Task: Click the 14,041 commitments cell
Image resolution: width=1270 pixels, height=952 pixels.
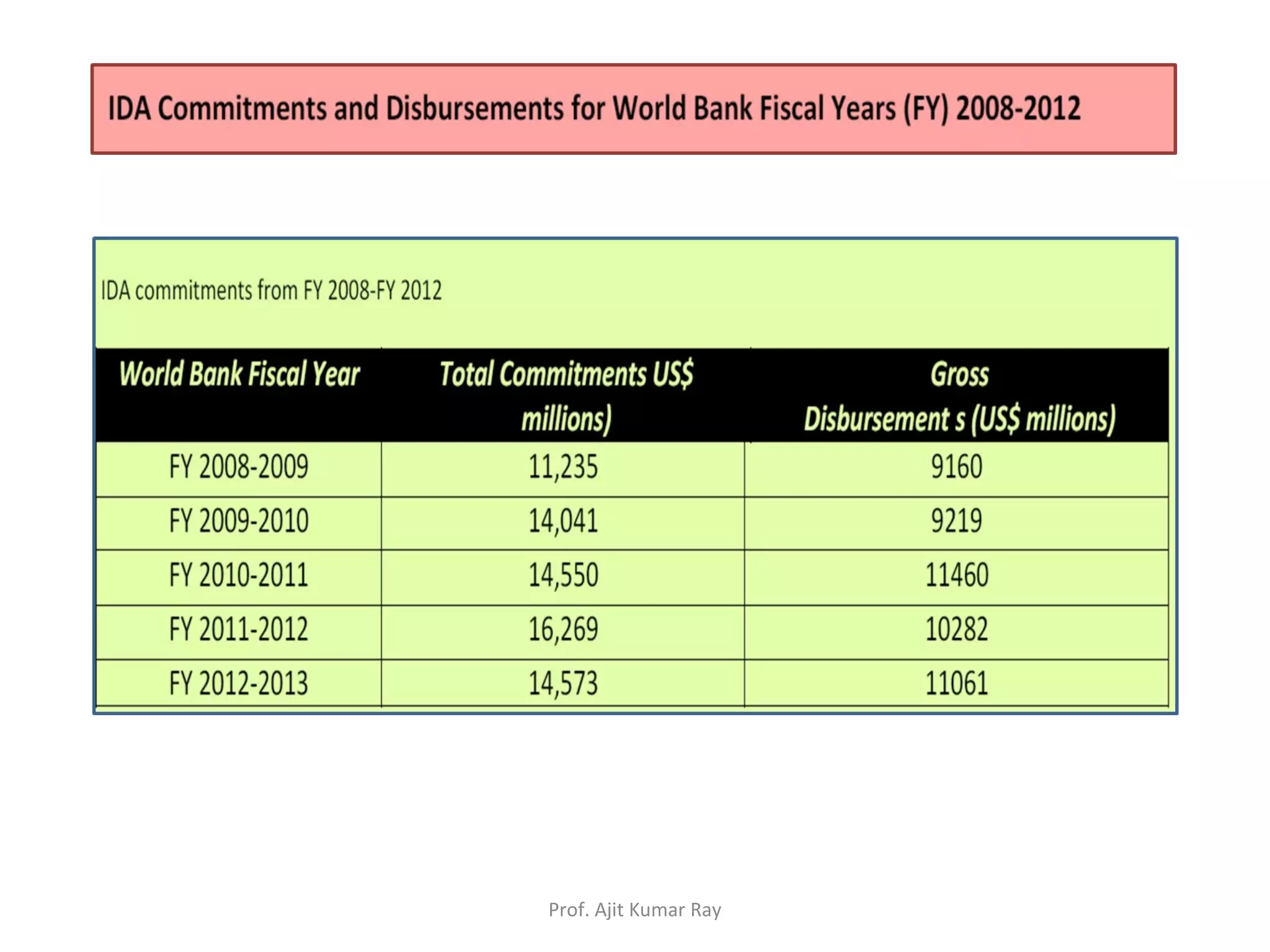Action: [563, 521]
